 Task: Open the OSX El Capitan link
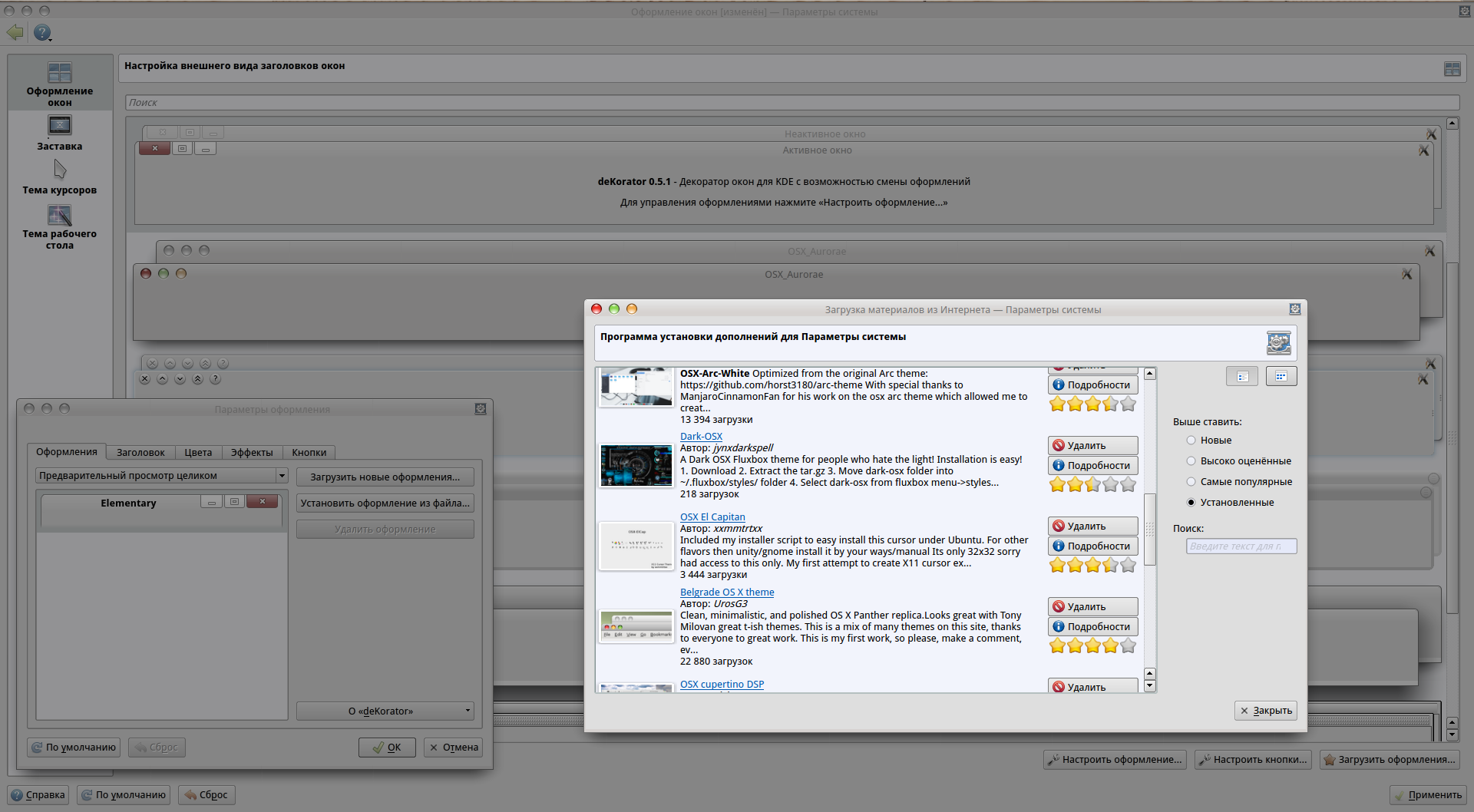click(712, 517)
